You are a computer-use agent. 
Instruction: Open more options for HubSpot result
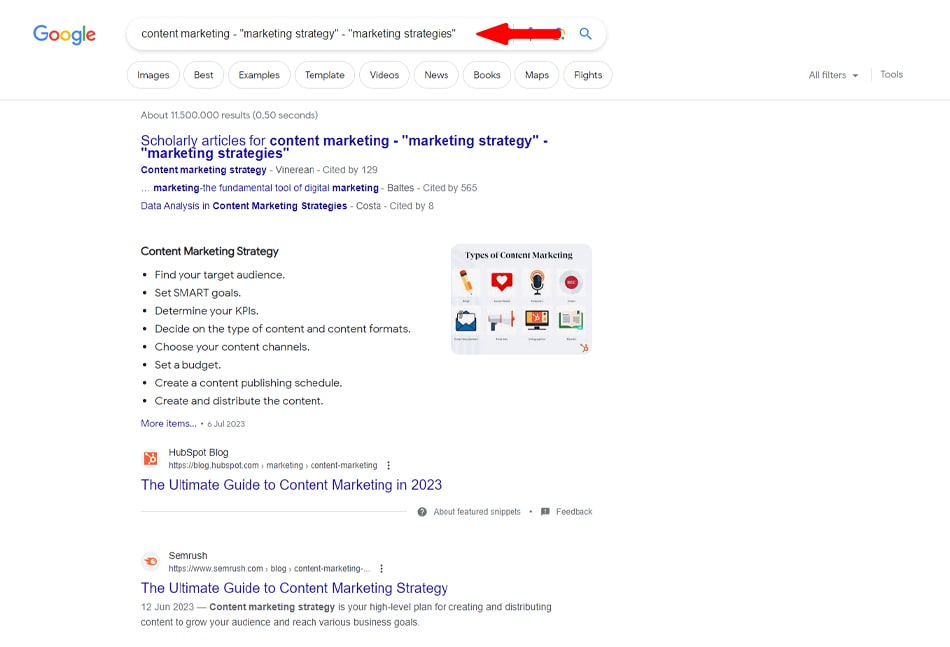(x=388, y=465)
